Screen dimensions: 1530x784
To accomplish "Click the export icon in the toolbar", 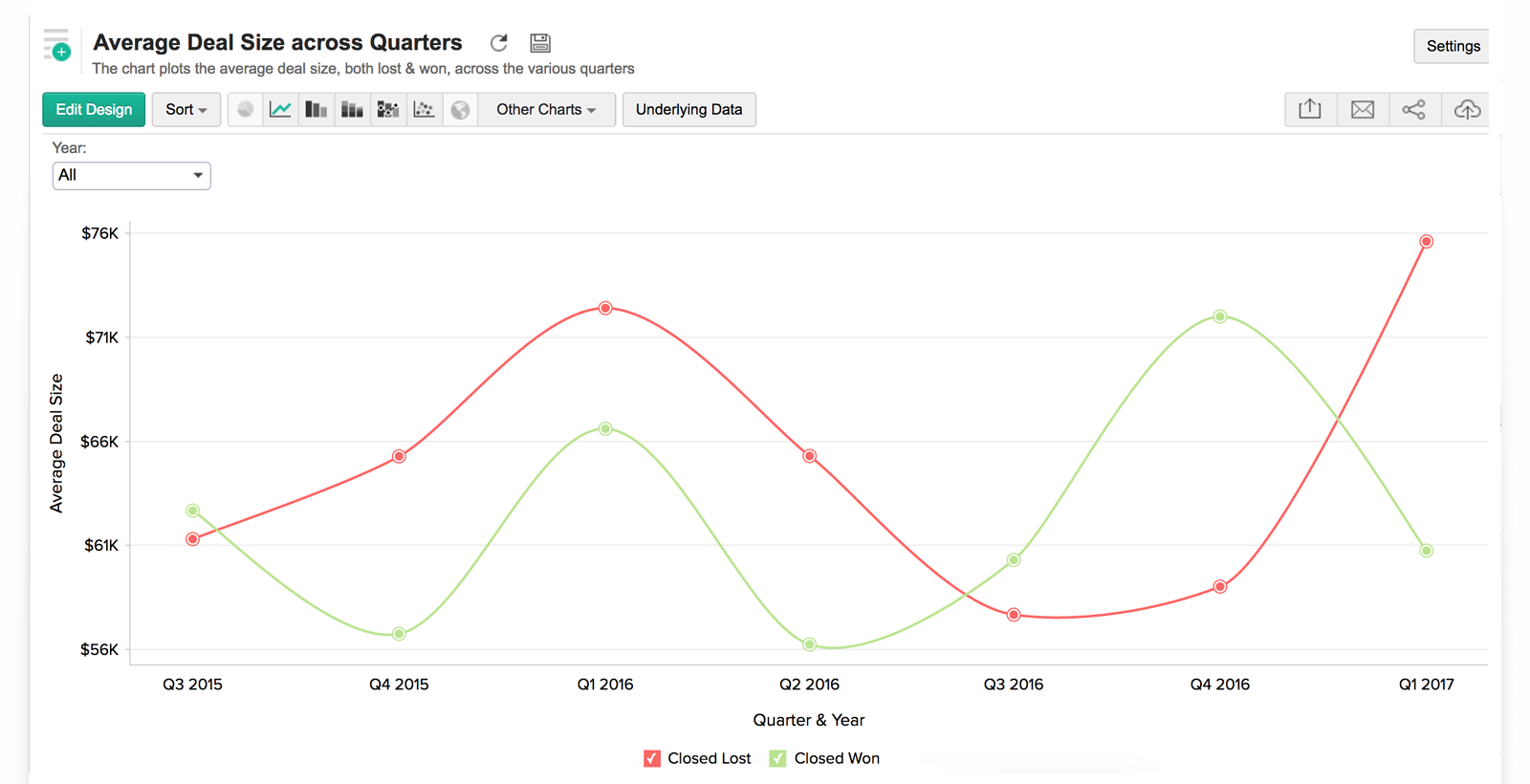I will 1310,110.
